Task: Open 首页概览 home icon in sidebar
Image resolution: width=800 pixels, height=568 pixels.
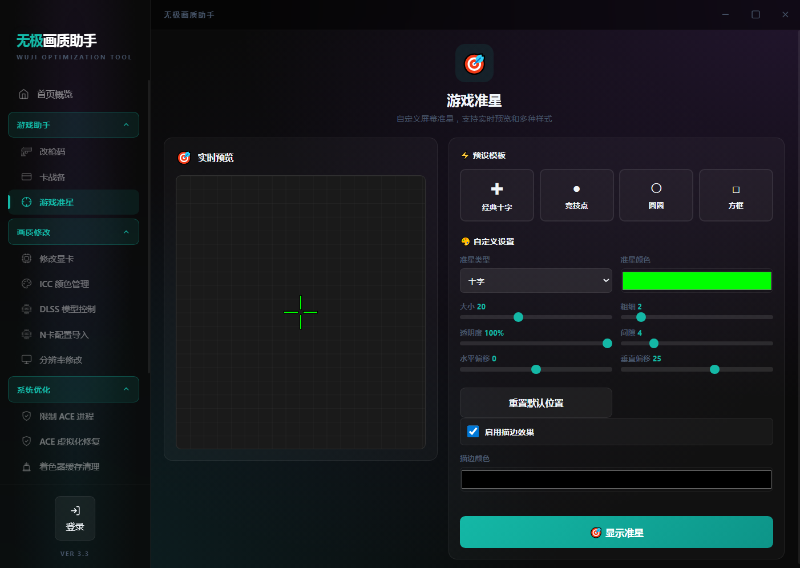Action: pos(24,94)
